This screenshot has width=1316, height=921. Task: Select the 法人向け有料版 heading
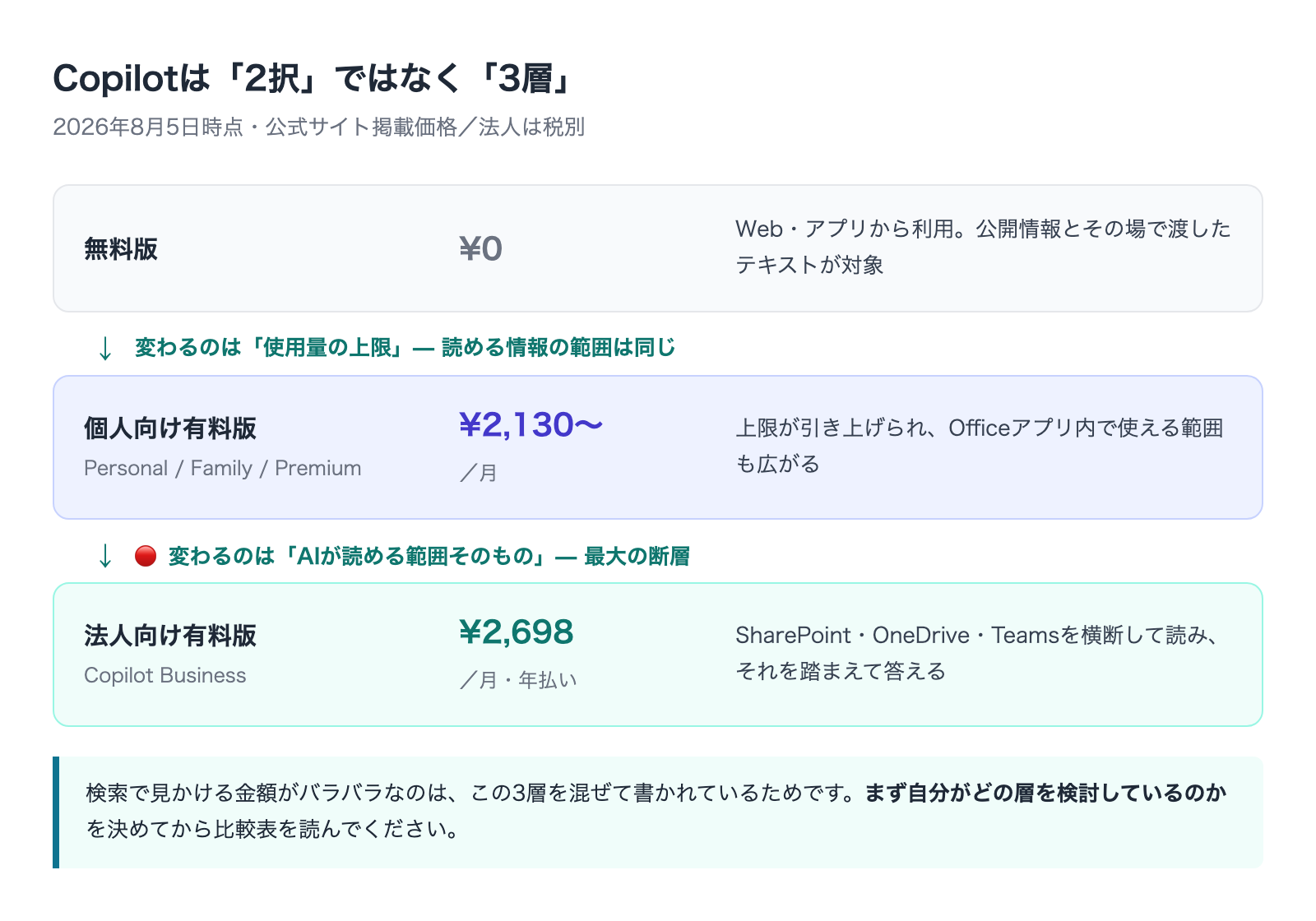[170, 635]
